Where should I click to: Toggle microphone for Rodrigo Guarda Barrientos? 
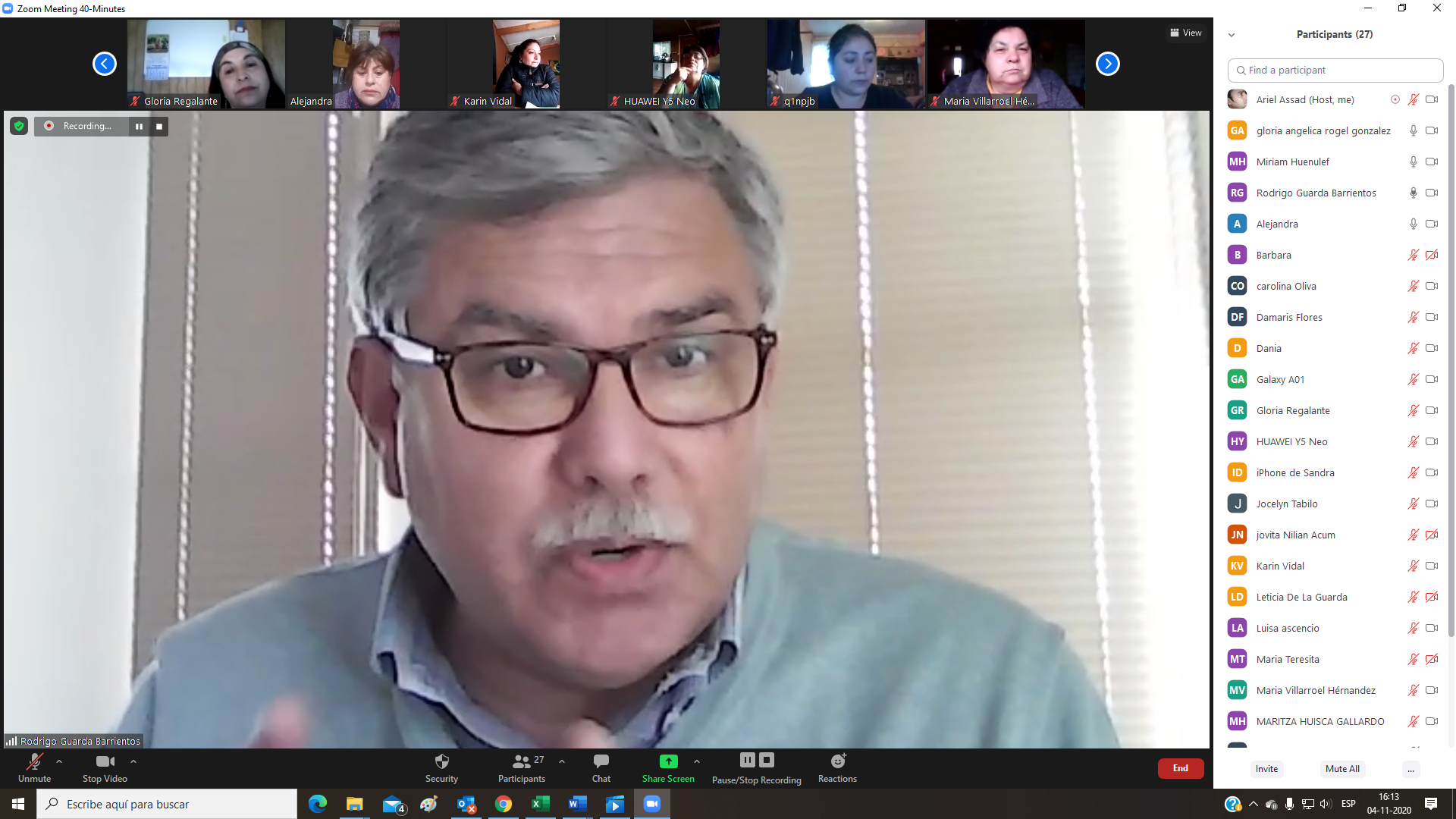pyautogui.click(x=1414, y=193)
